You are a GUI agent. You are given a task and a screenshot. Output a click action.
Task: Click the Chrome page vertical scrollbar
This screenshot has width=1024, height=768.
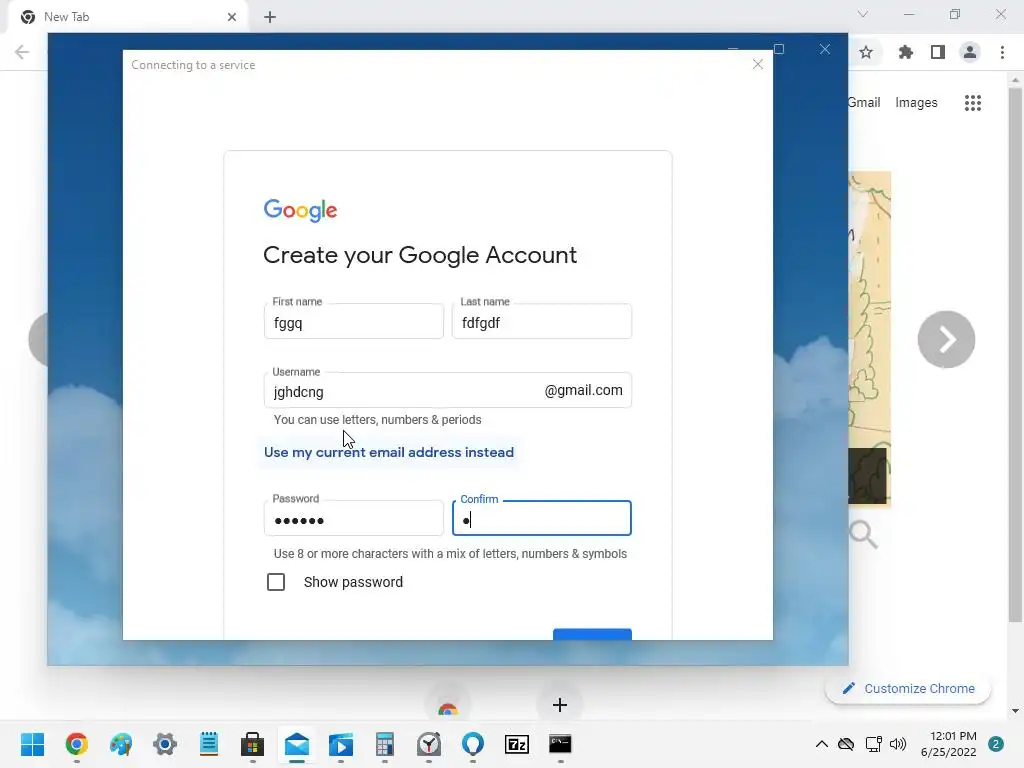point(1015,353)
